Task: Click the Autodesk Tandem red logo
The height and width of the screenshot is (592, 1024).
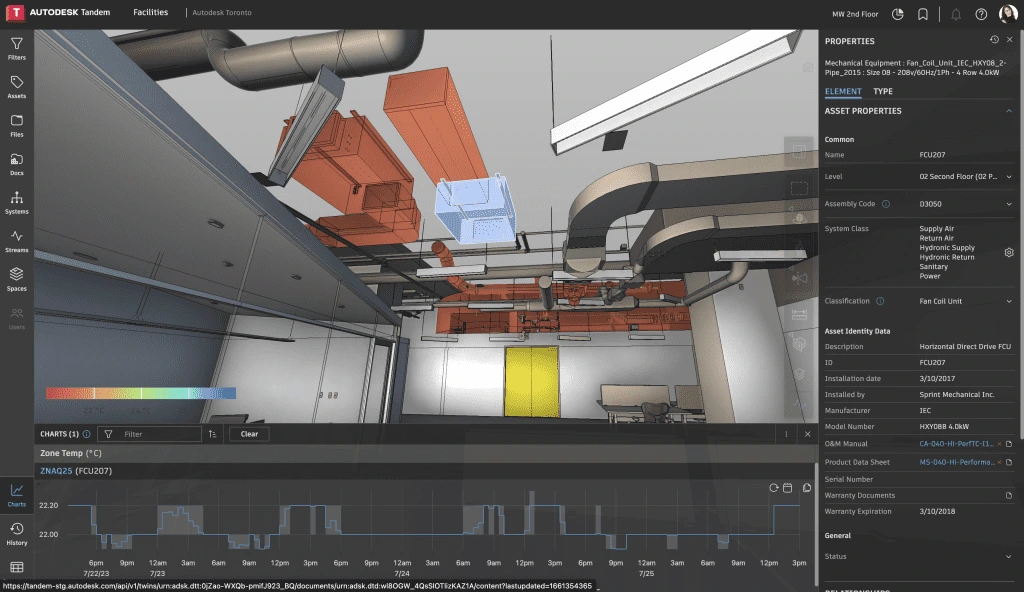Action: pos(14,12)
